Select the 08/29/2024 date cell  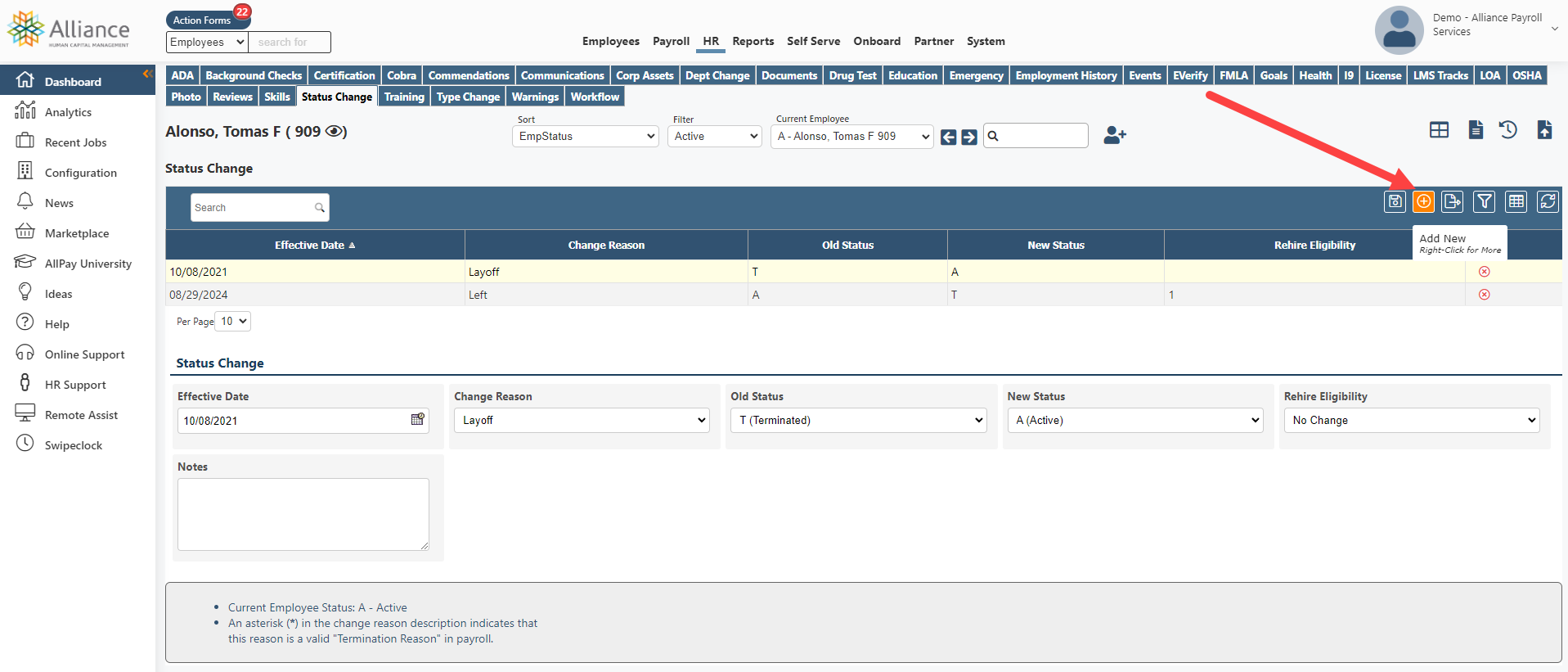tap(315, 295)
